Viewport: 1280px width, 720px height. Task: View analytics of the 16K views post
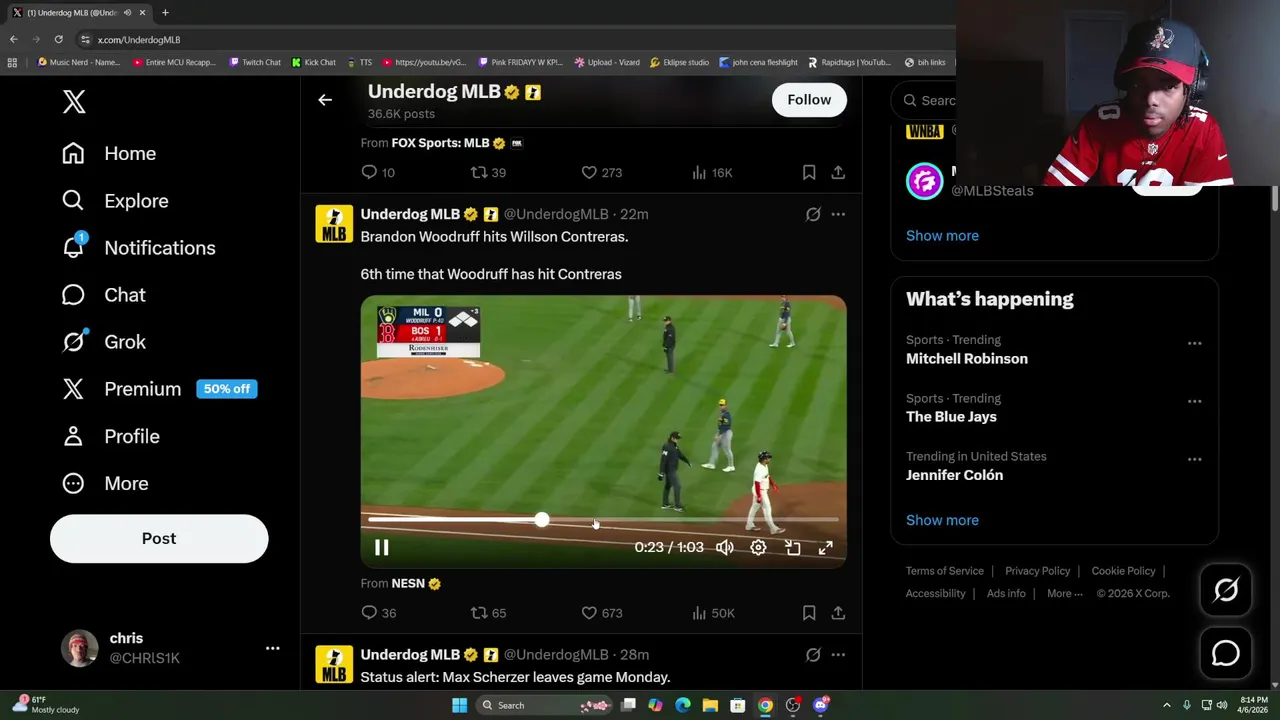(712, 173)
